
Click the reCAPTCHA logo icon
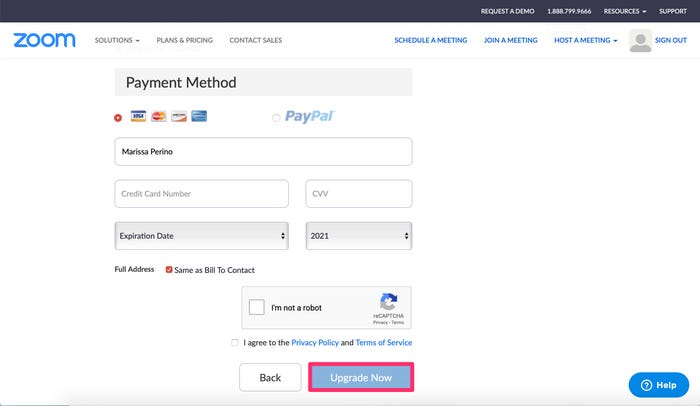click(x=389, y=301)
